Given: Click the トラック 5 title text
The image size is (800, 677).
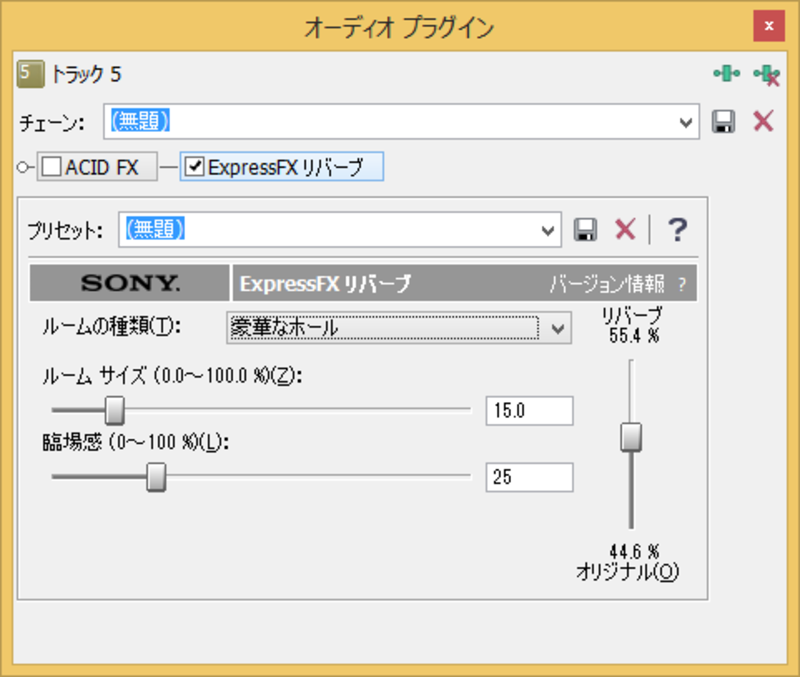Looking at the screenshot, I should 86,74.
